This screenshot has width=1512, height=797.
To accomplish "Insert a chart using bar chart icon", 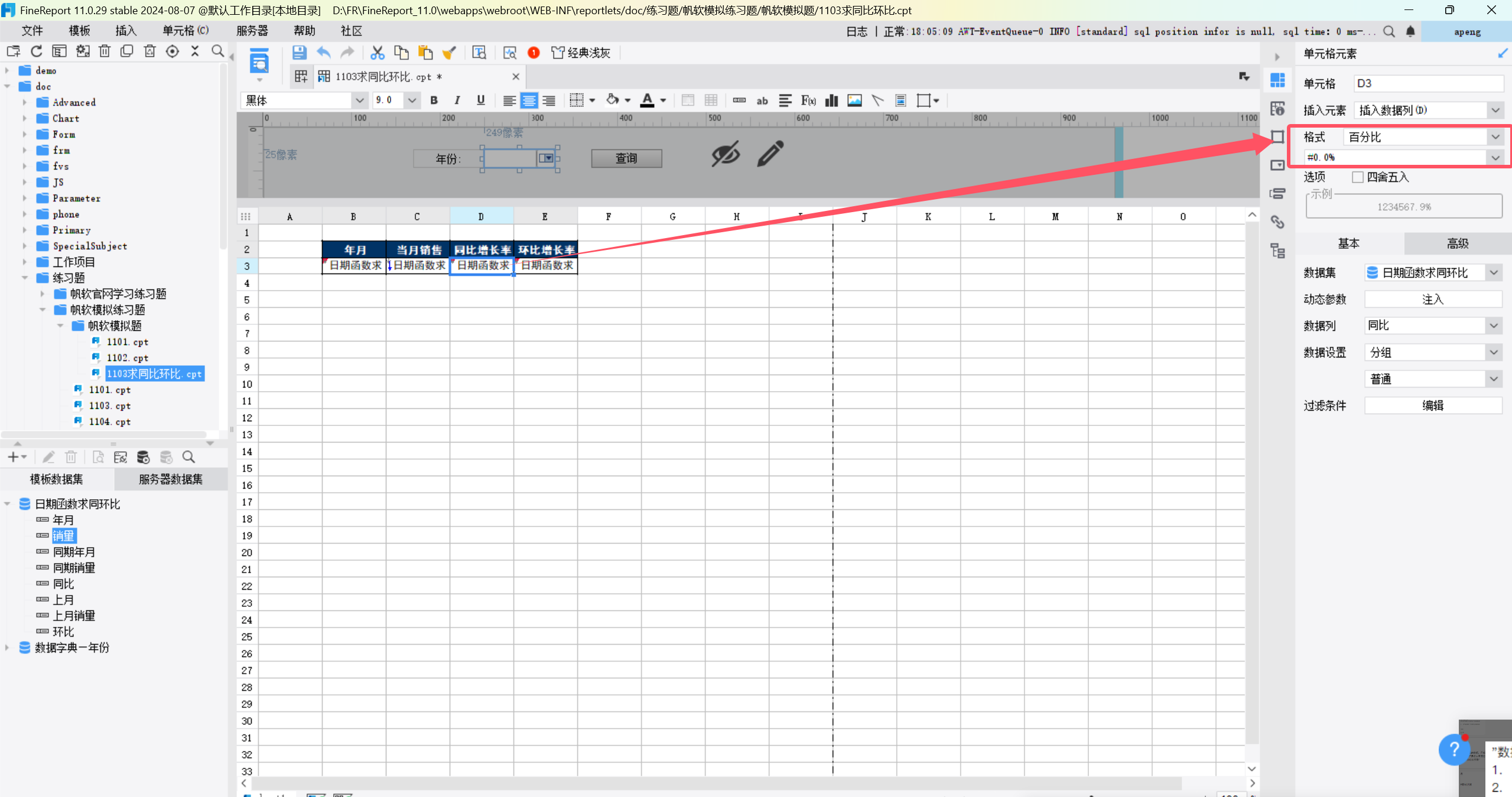I will click(831, 100).
